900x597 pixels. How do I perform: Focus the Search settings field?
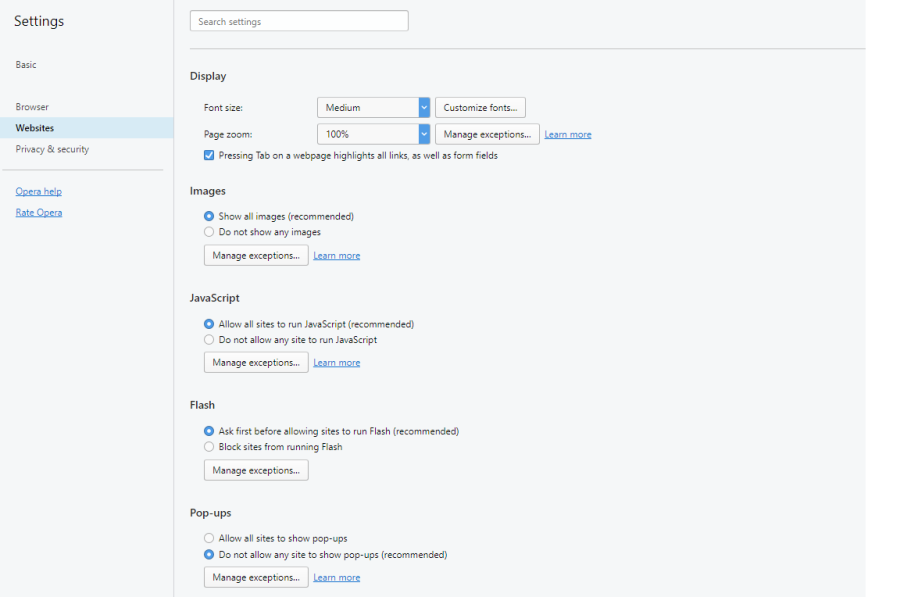tap(299, 21)
